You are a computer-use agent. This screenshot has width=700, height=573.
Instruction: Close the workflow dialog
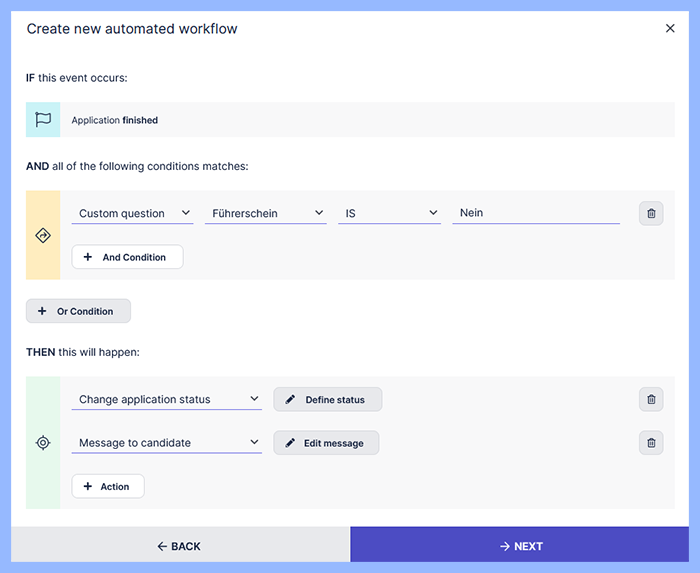[x=670, y=28]
